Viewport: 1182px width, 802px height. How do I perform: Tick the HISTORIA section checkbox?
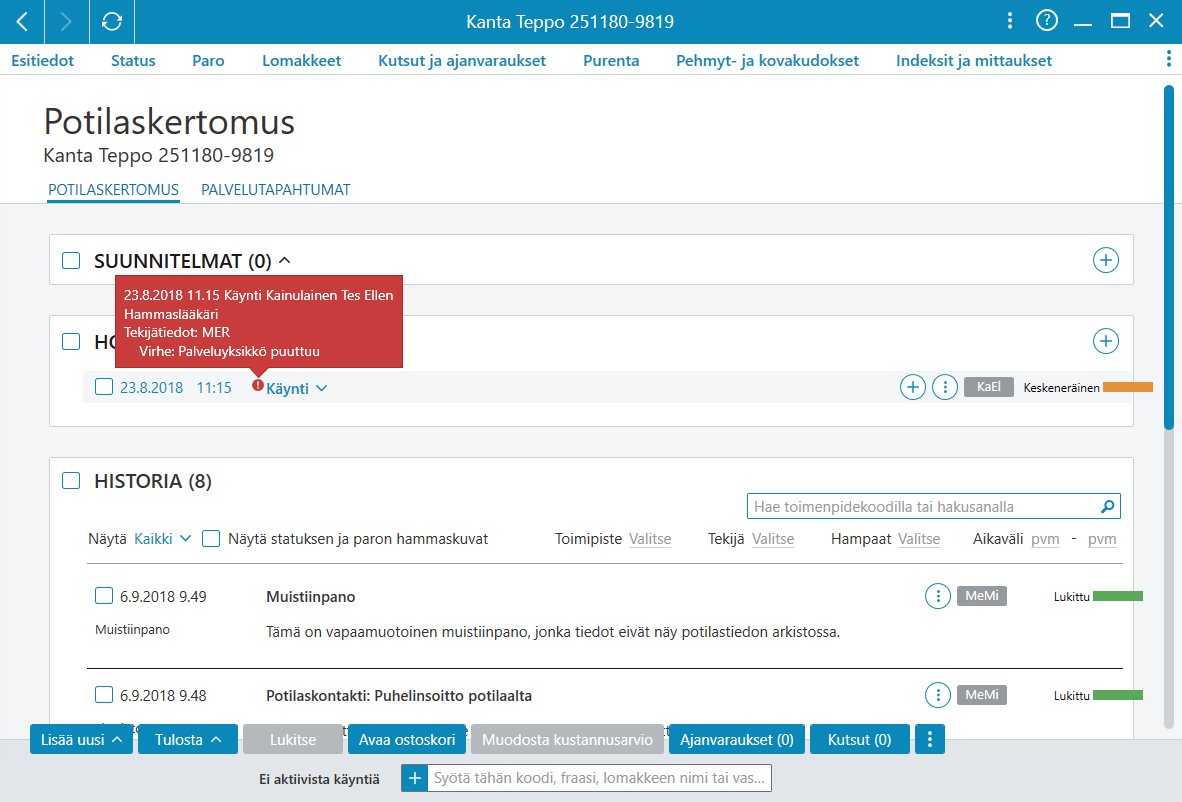[71, 481]
